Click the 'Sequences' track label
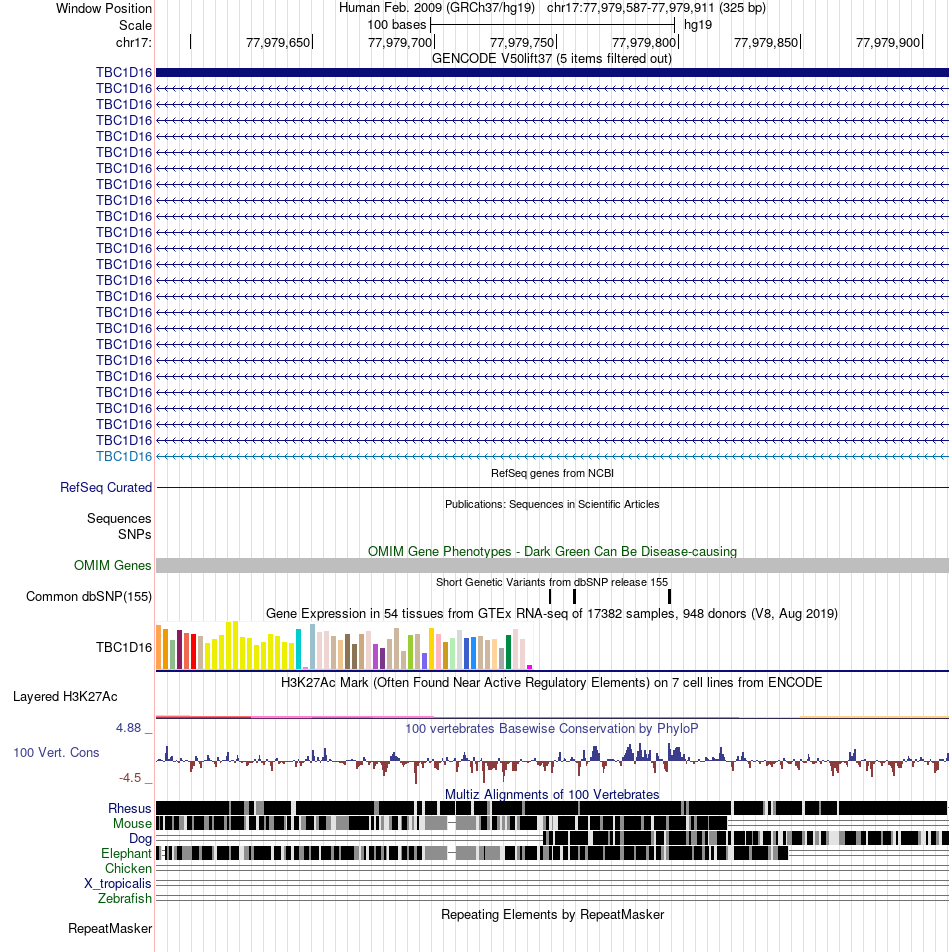The image size is (950, 952). (119, 518)
